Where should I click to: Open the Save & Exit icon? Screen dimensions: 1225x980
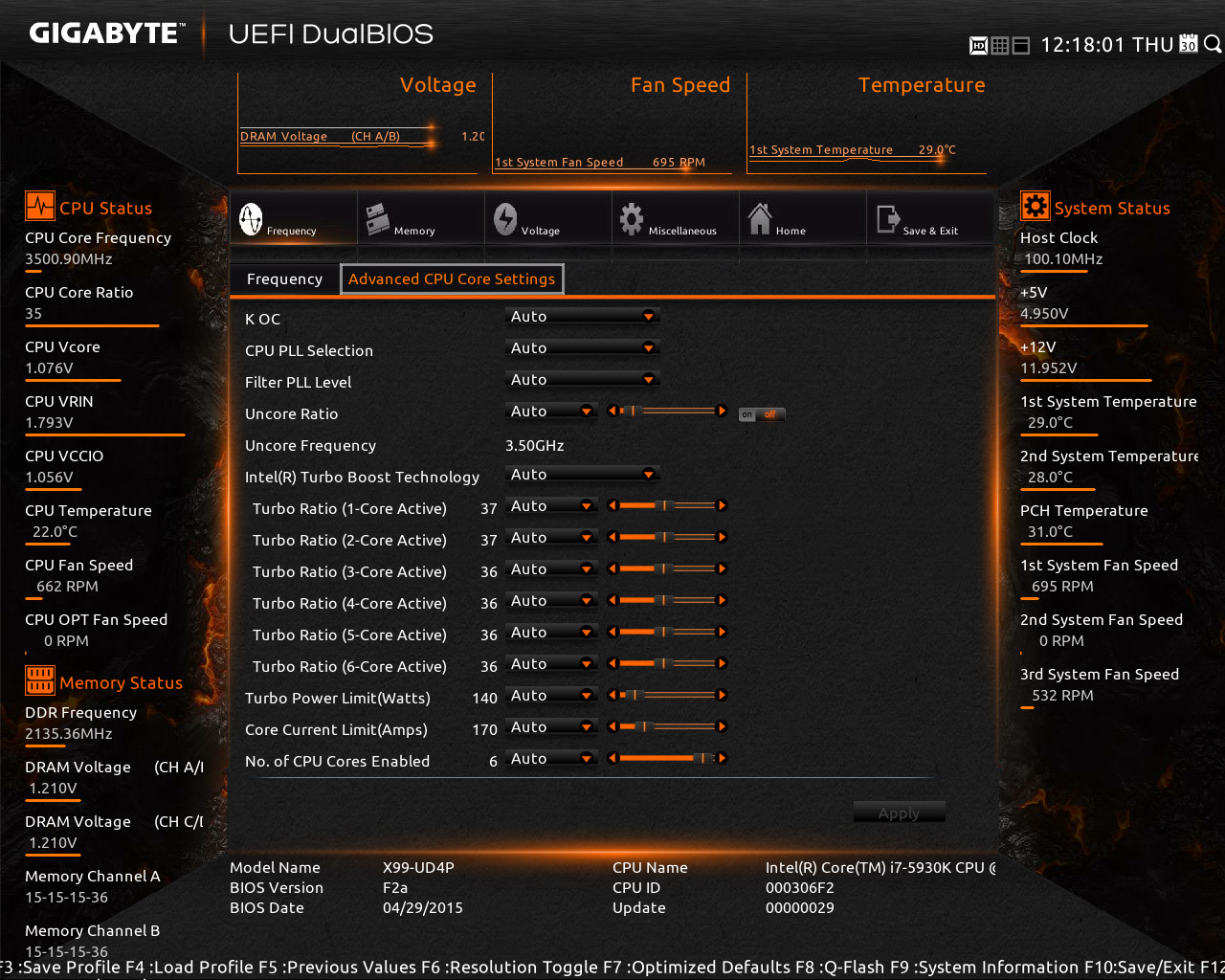tap(887, 219)
